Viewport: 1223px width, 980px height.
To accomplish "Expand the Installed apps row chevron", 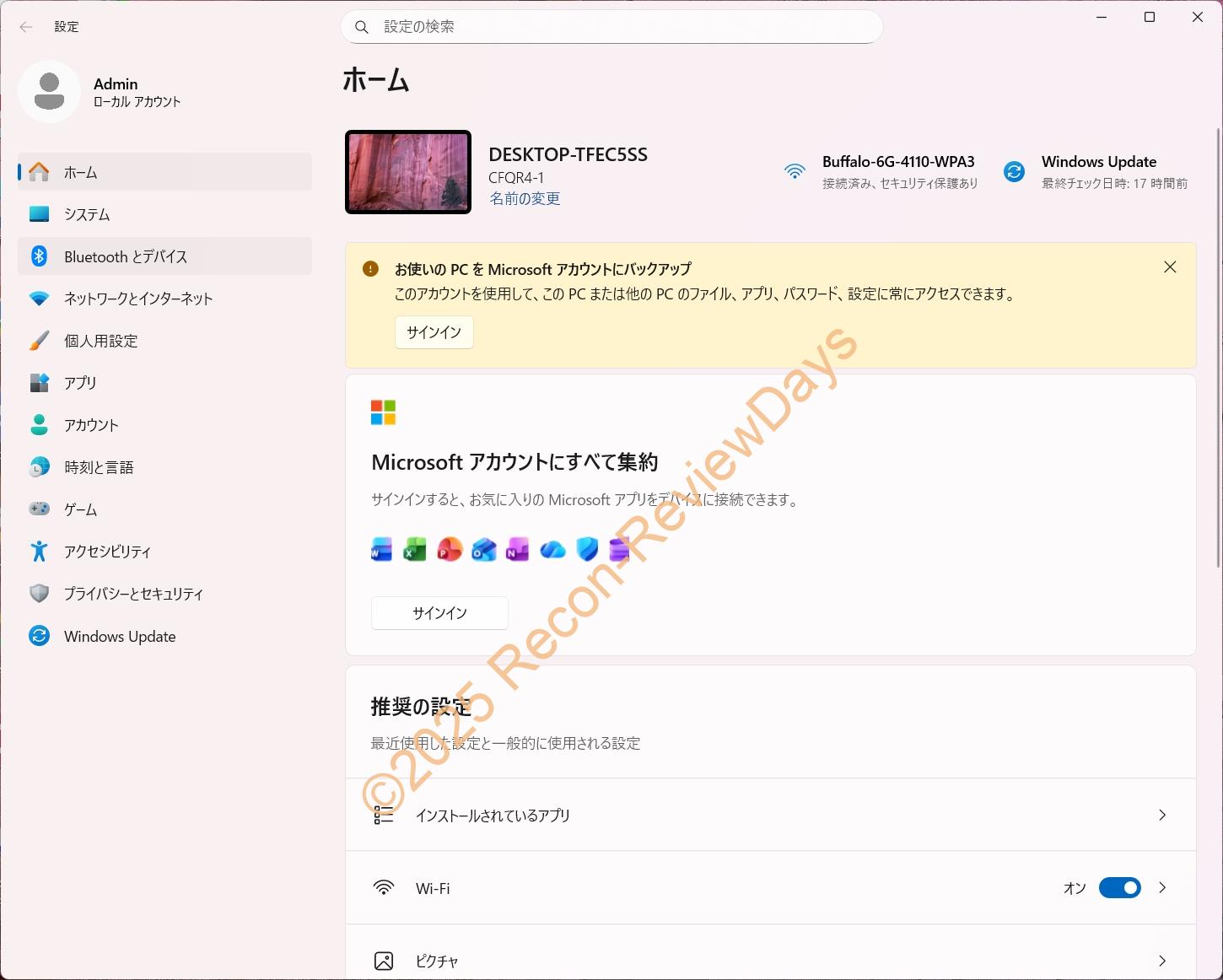I will (x=1162, y=815).
